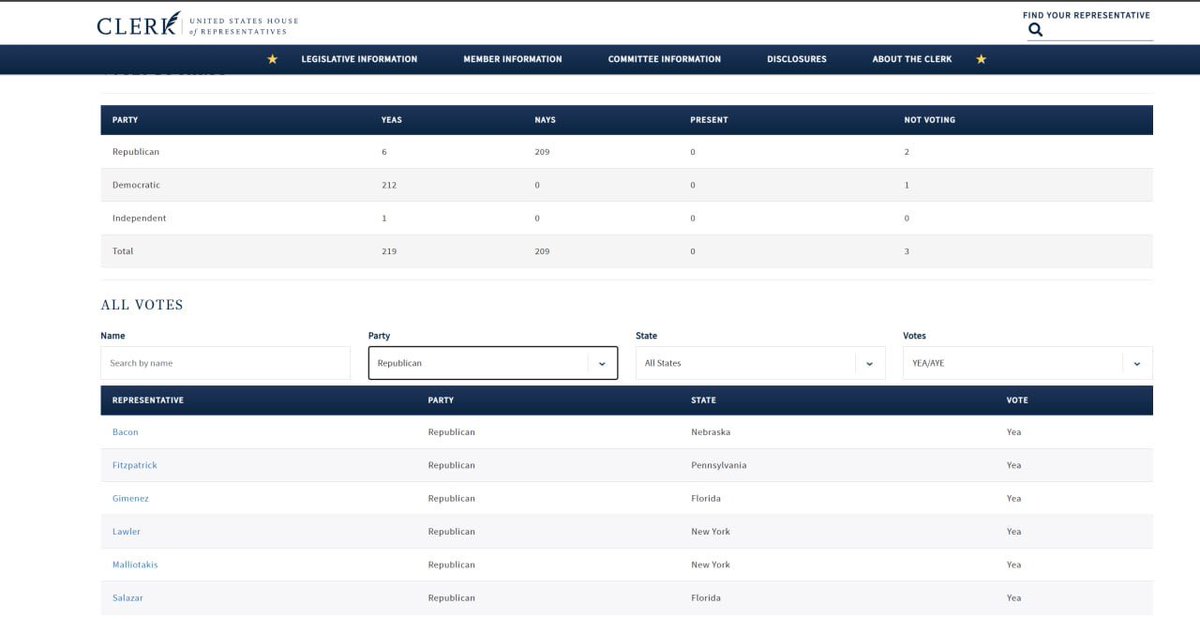Click the All Votes section heading
1200x619 pixels.
coord(142,305)
